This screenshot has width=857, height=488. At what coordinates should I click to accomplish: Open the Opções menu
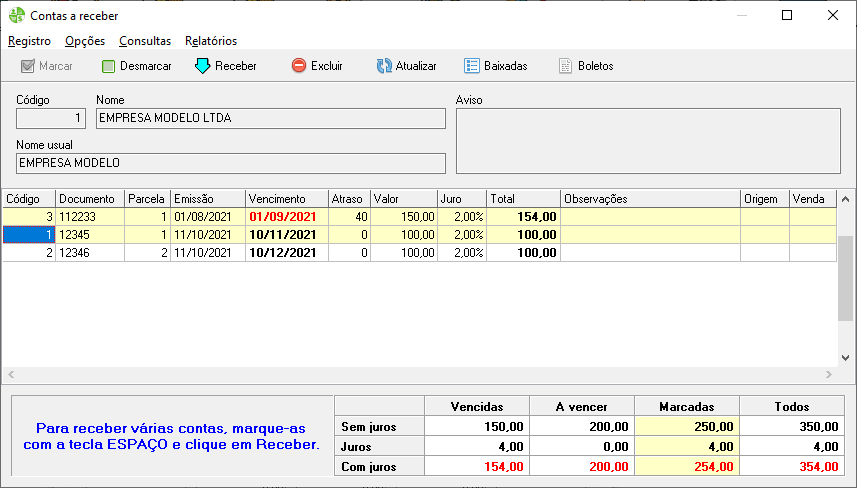click(x=85, y=41)
